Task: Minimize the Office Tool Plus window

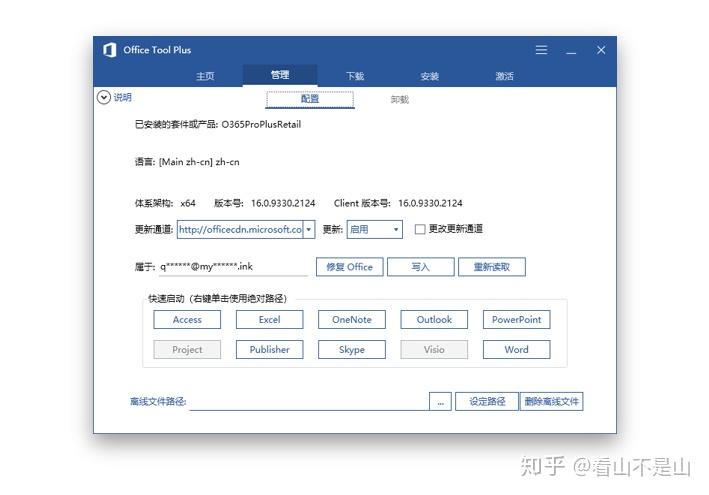Action: coord(571,50)
